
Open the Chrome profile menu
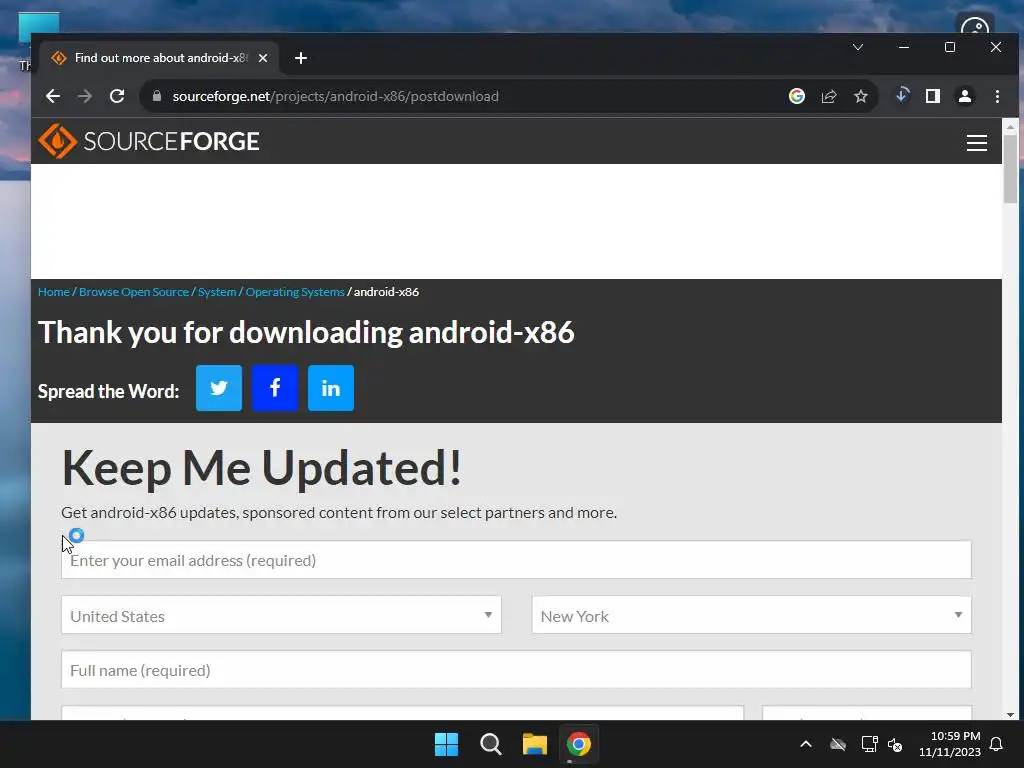965,96
